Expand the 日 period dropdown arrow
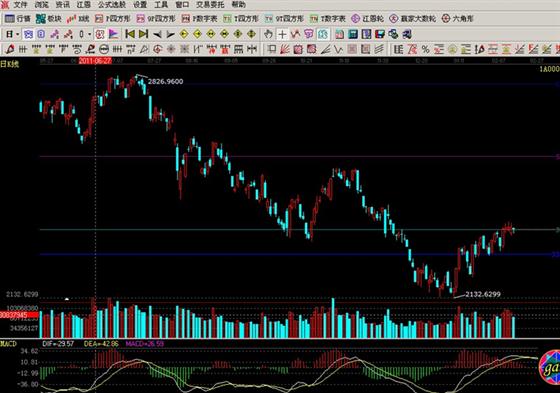Viewport: 560px width, 393px height. click(x=18, y=35)
